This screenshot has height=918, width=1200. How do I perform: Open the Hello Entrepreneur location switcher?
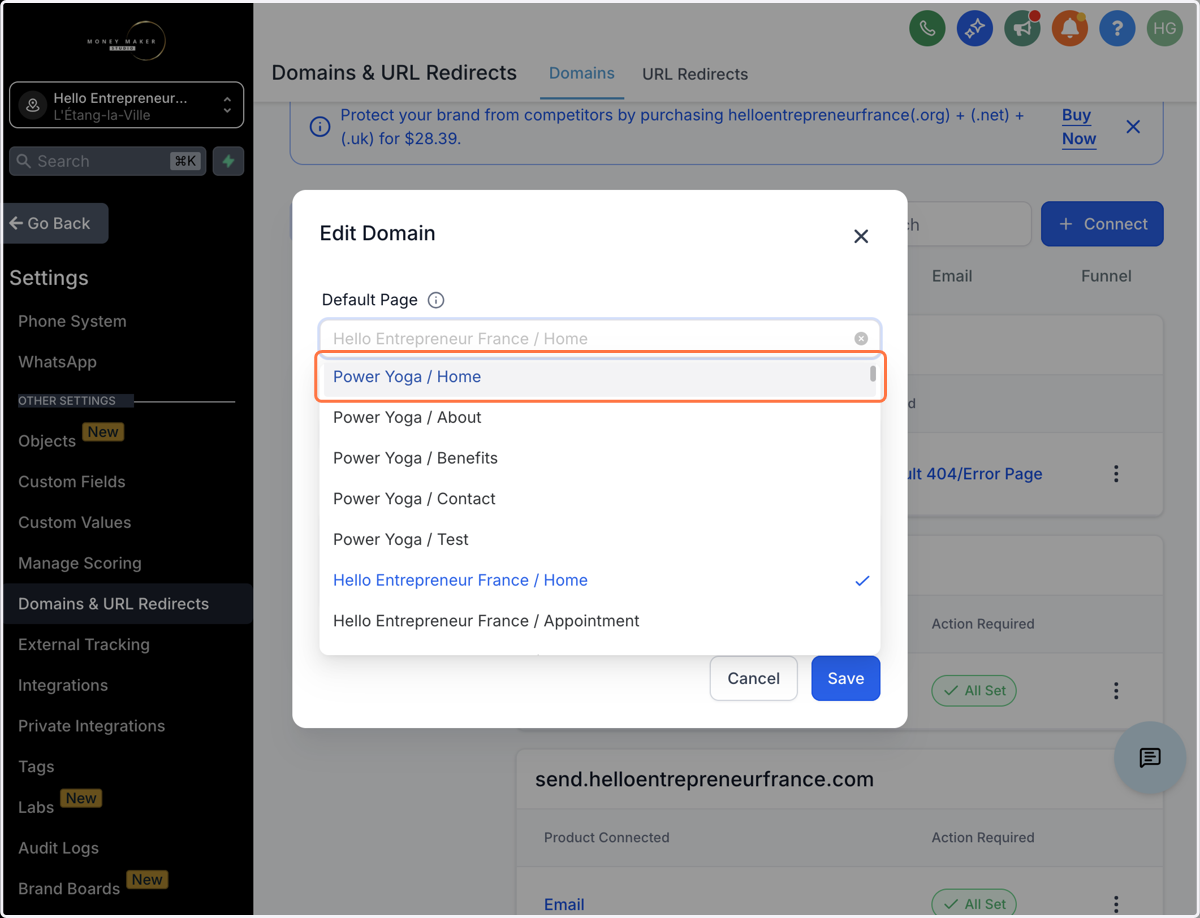[126, 105]
